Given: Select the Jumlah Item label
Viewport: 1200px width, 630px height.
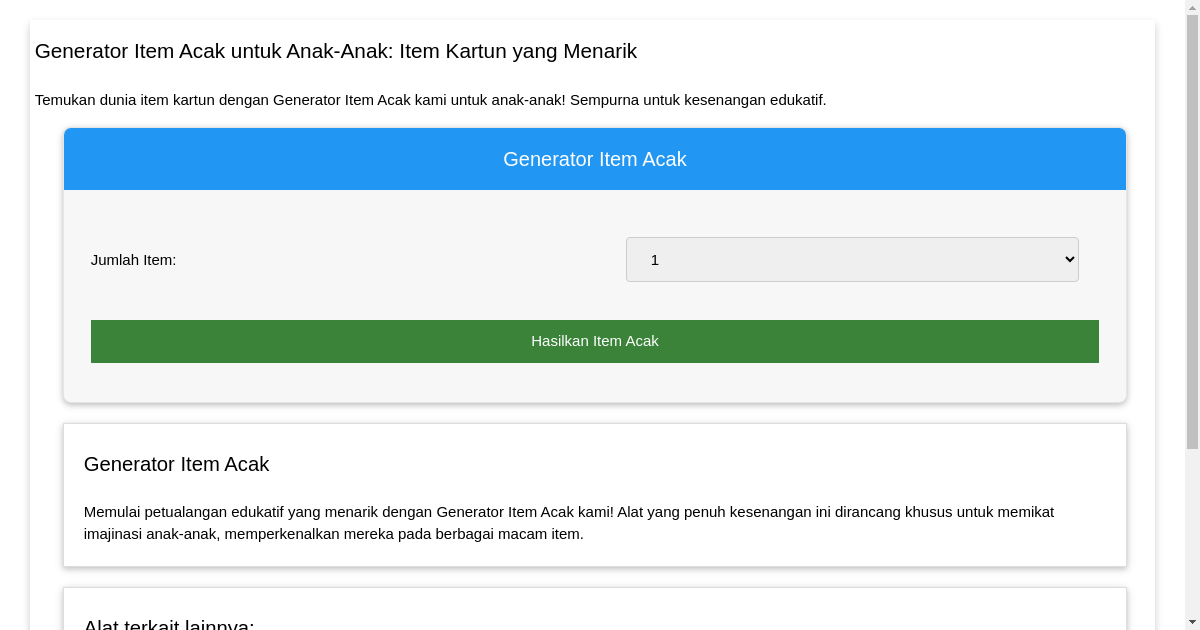Looking at the screenshot, I should pyautogui.click(x=133, y=259).
